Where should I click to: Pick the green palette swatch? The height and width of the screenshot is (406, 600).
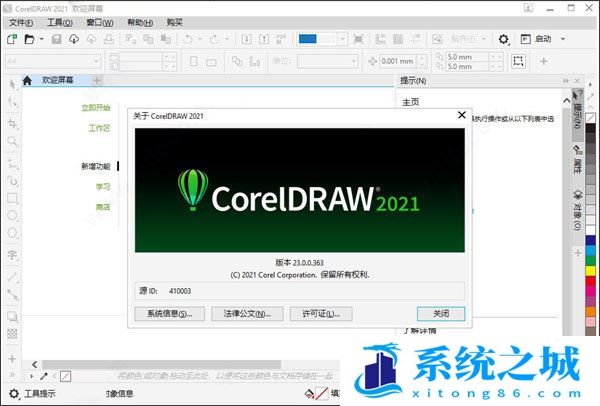[x=590, y=261]
